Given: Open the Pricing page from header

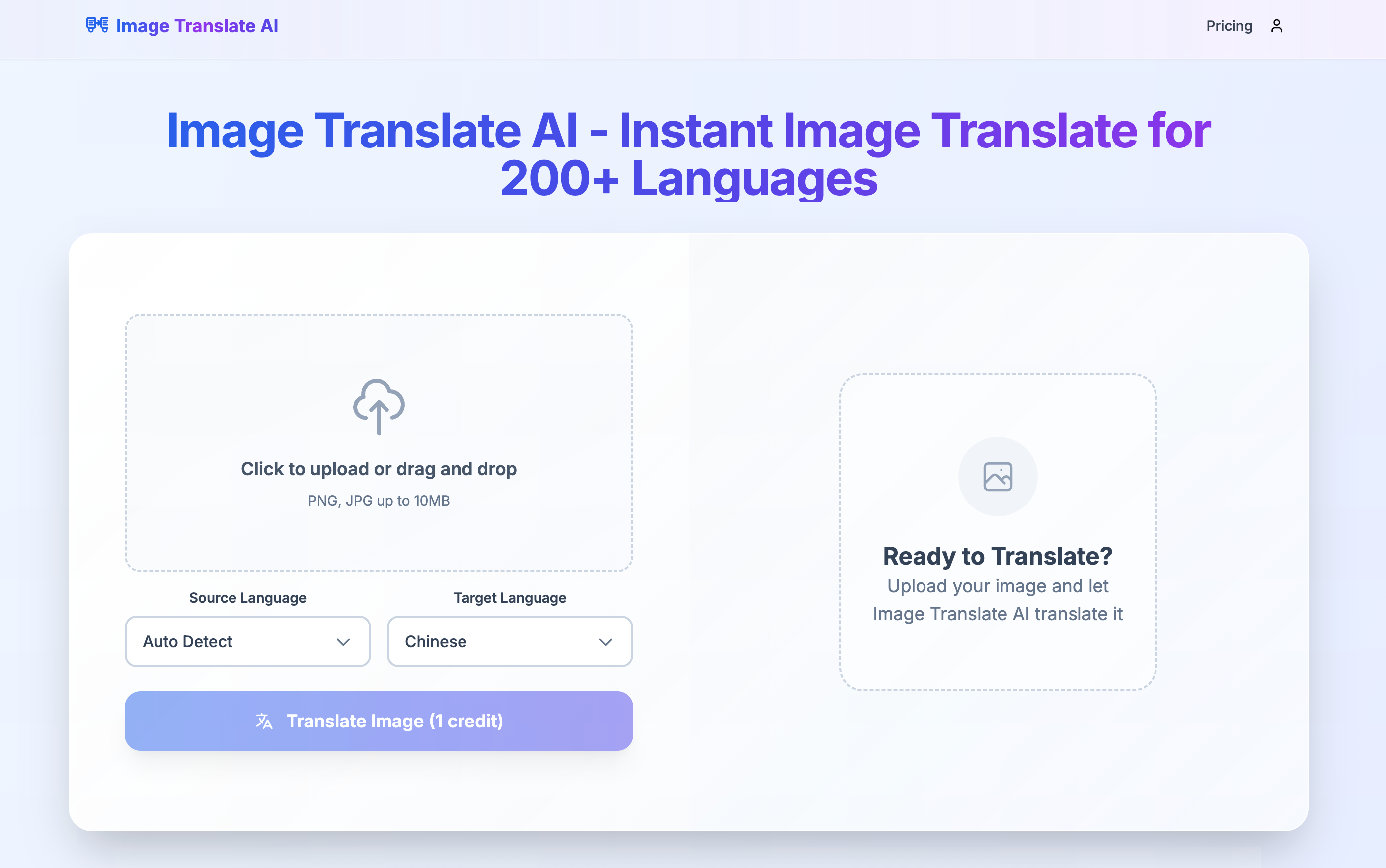Looking at the screenshot, I should (x=1229, y=26).
